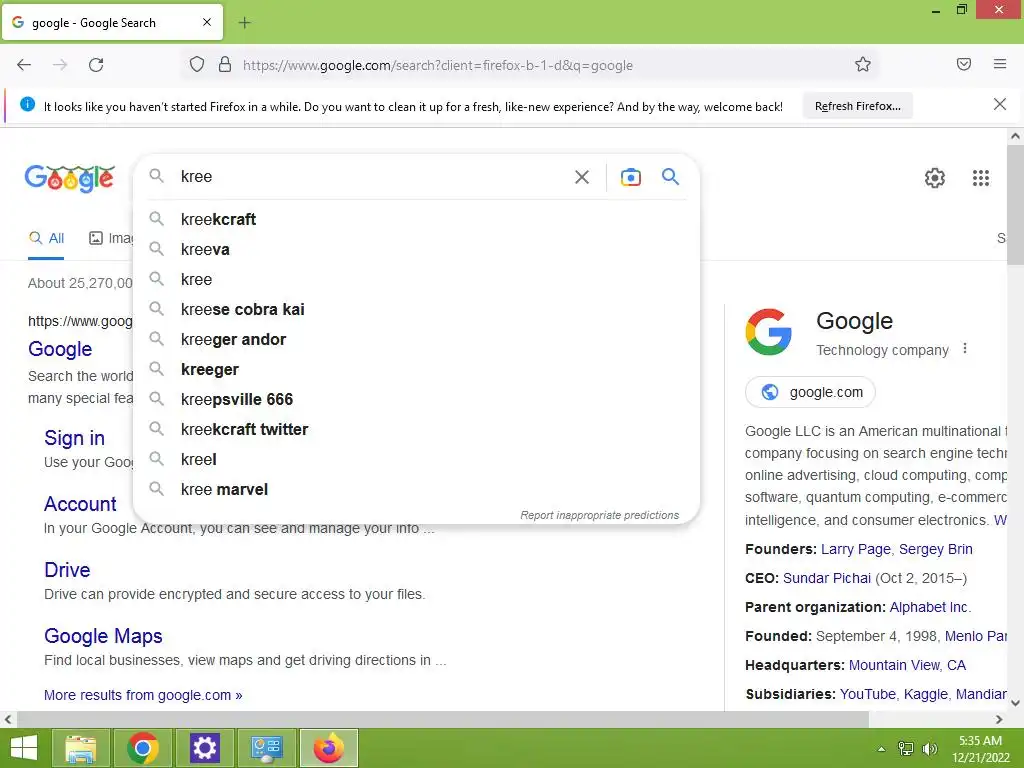The width and height of the screenshot is (1024, 768).
Task: Click Report inappropriate predictions
Action: tap(600, 515)
